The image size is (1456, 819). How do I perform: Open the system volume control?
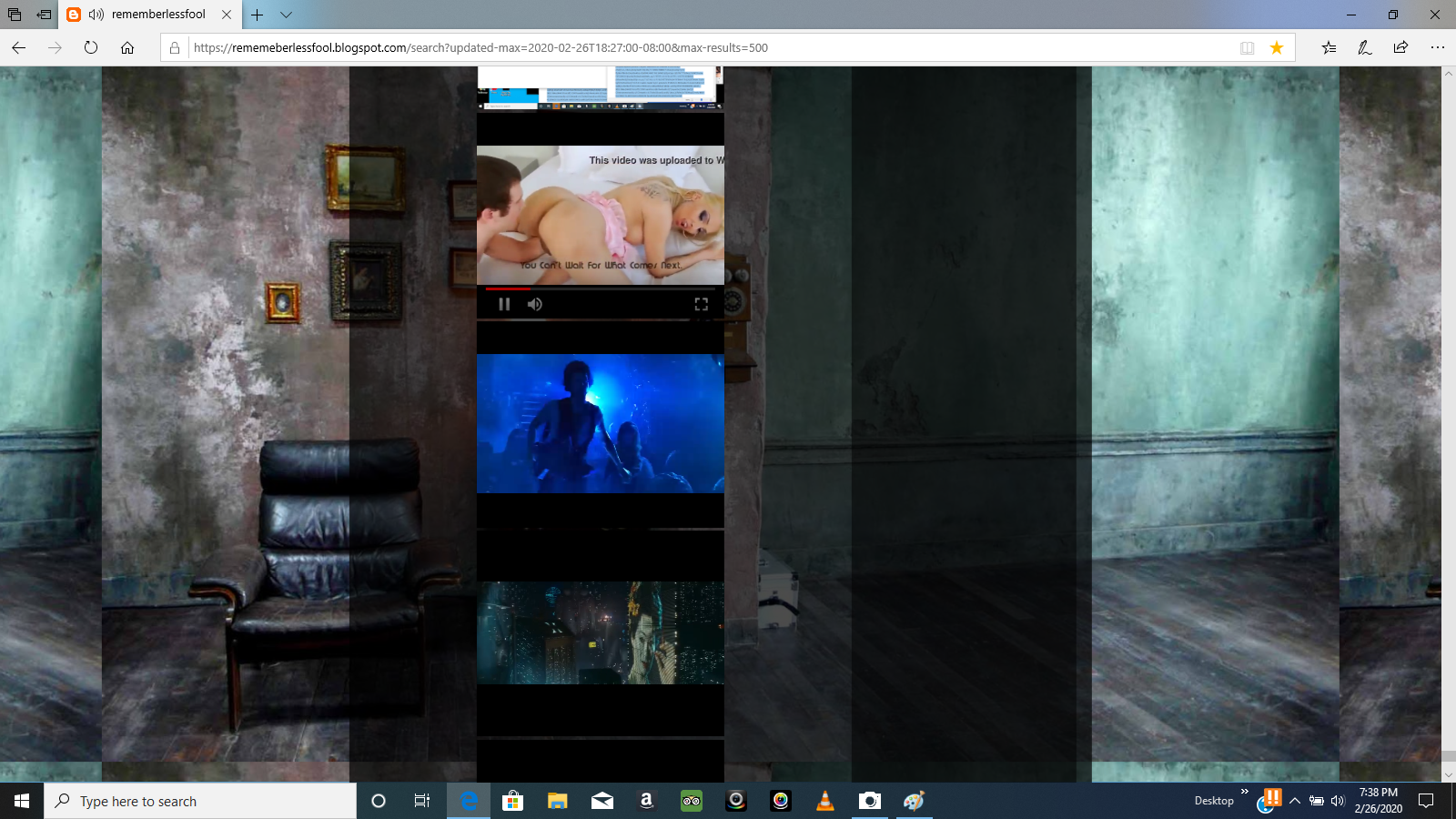[1338, 801]
